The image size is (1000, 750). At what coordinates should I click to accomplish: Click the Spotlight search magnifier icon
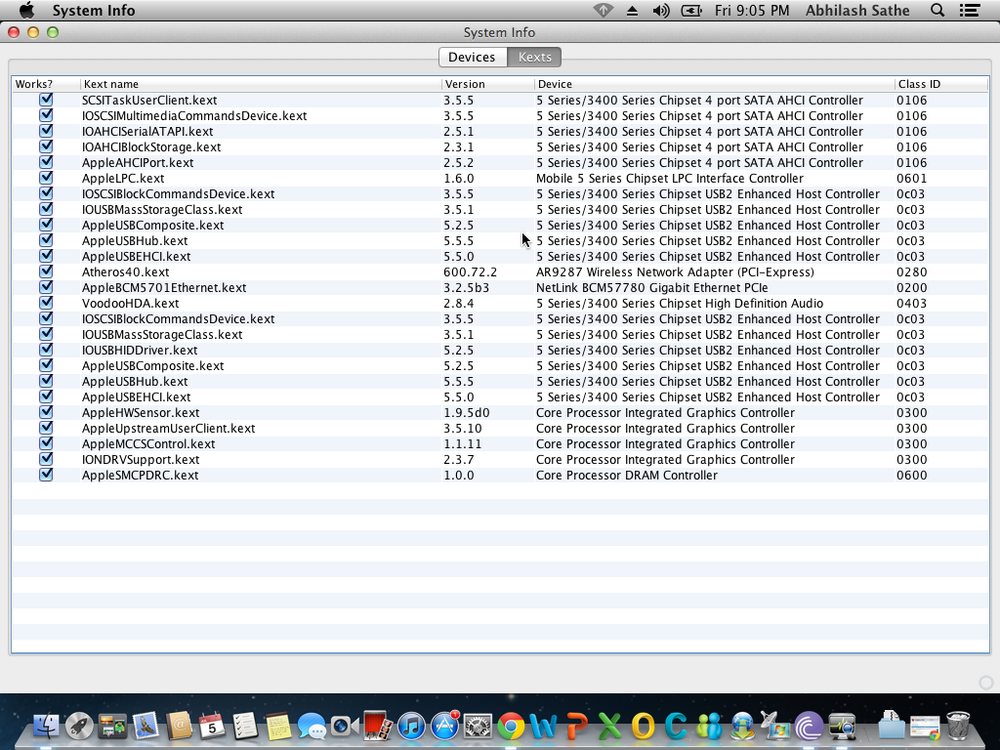coord(937,11)
